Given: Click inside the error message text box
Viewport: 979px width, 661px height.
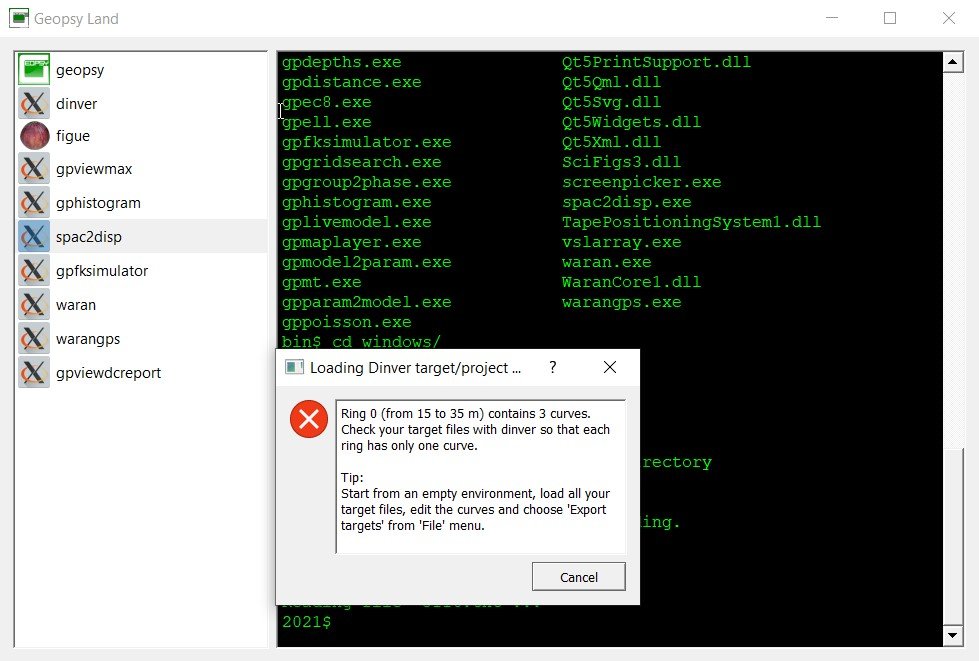Looking at the screenshot, I should [x=480, y=476].
